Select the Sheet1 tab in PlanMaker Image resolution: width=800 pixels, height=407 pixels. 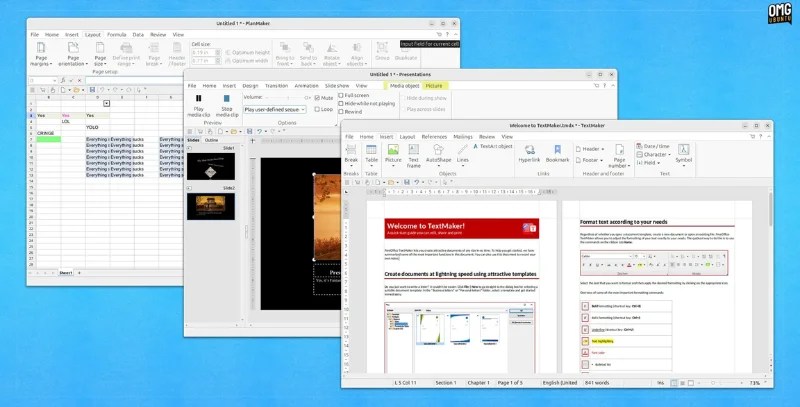coord(66,273)
